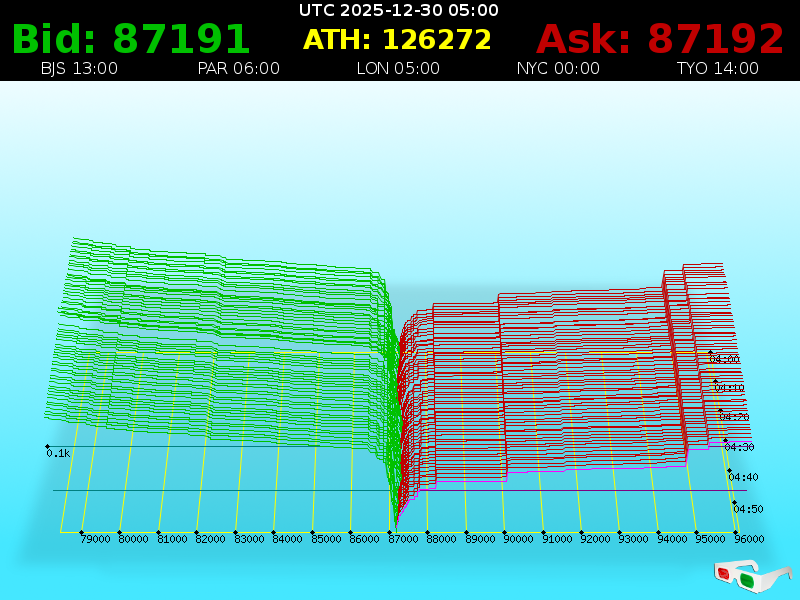Click the 04:40 time axis label
800x600 pixels.
(x=744, y=477)
